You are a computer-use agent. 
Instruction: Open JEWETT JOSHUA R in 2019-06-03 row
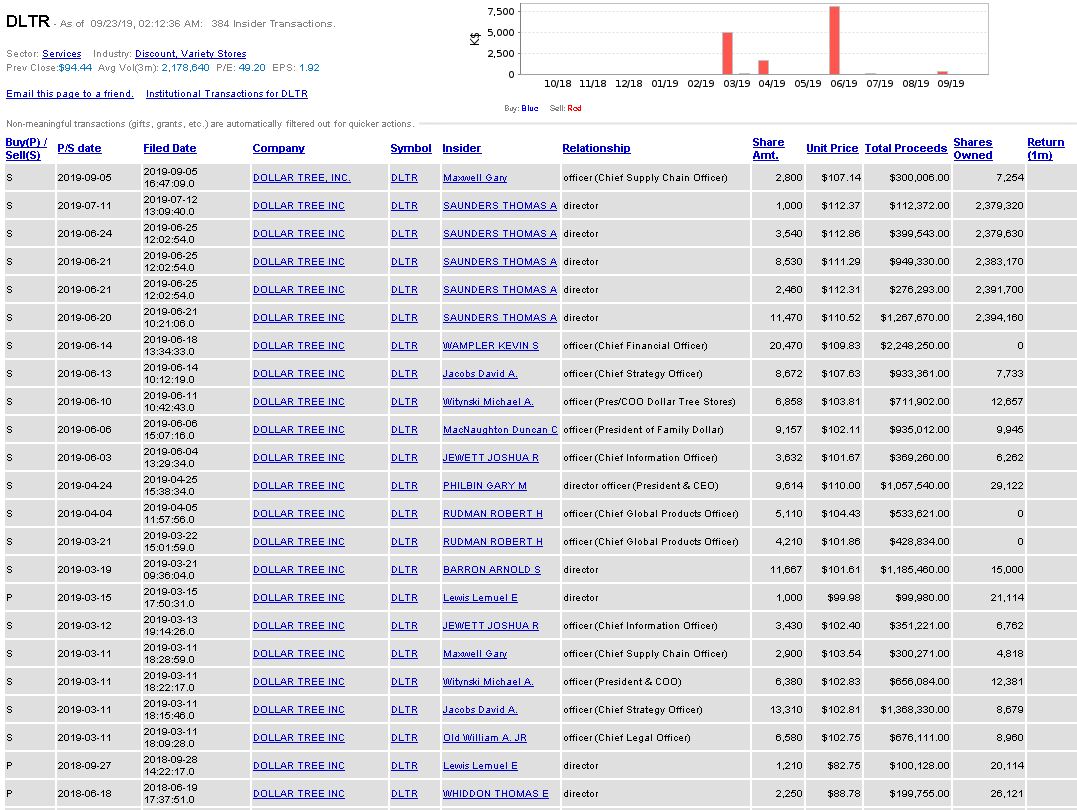pos(490,458)
